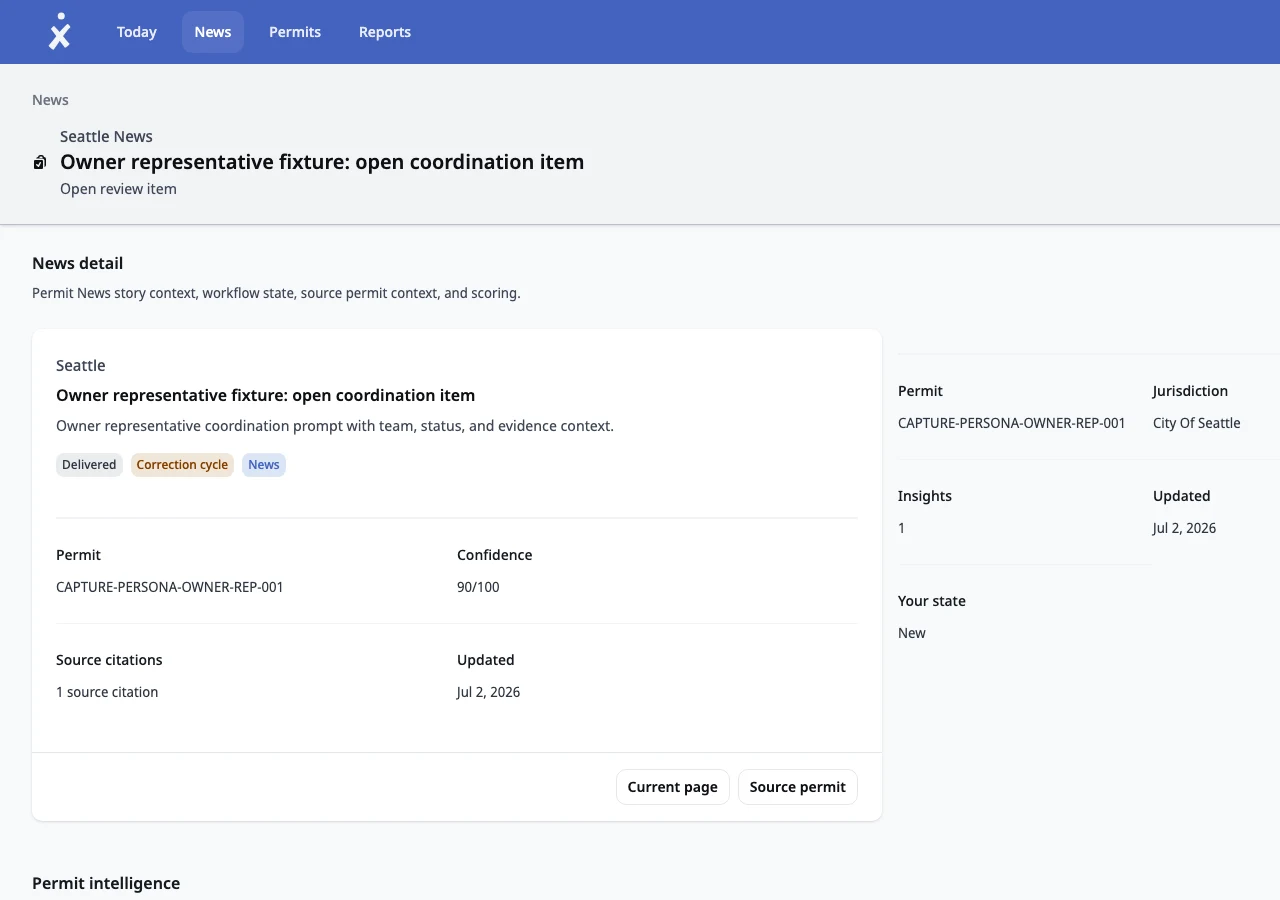Click the clipboard icon beside the page title
This screenshot has height=900, width=1280.
[x=40, y=162]
